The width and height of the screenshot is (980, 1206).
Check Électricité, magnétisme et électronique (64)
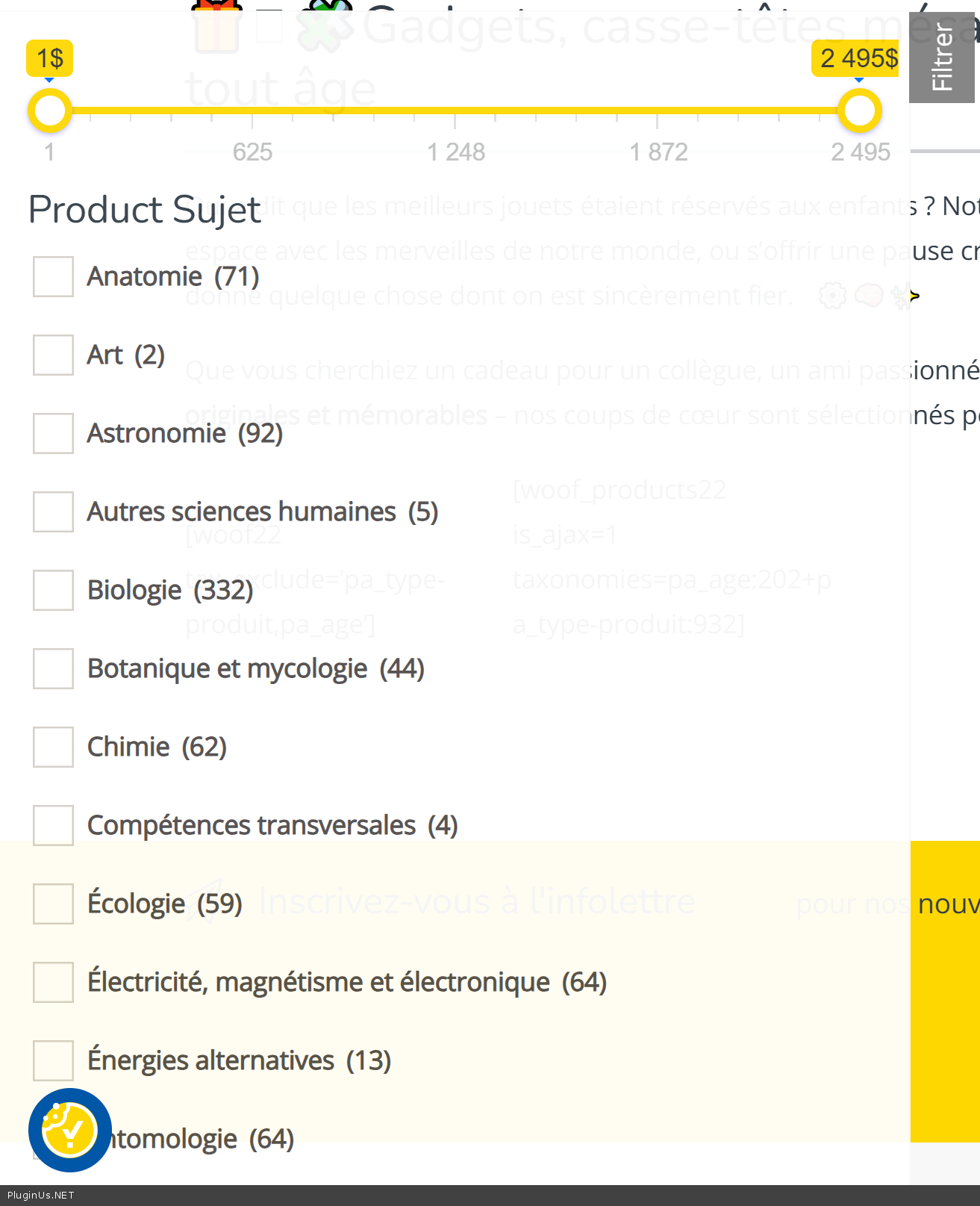coord(53,982)
